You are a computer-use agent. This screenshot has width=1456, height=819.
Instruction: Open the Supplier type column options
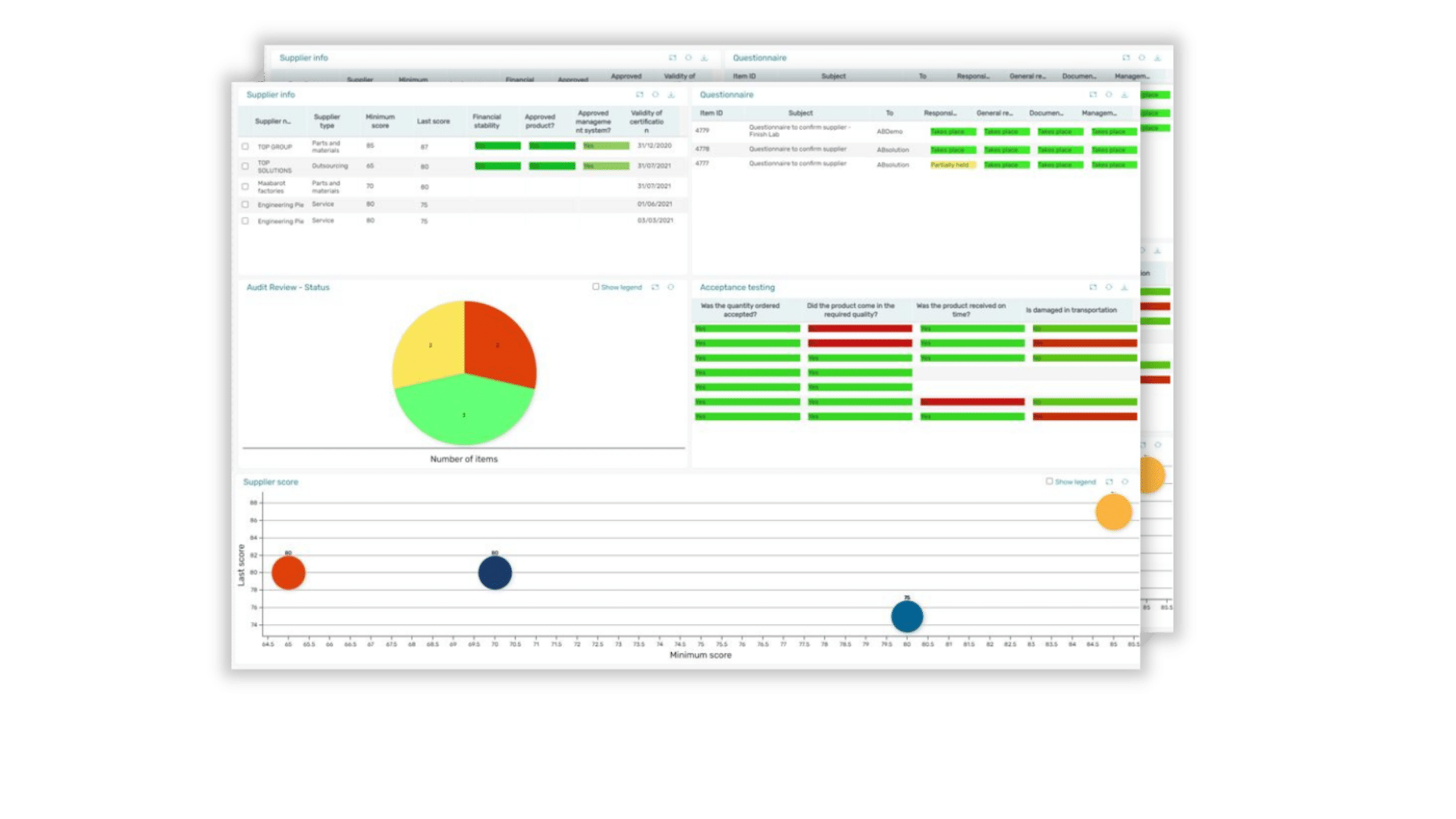pos(326,121)
